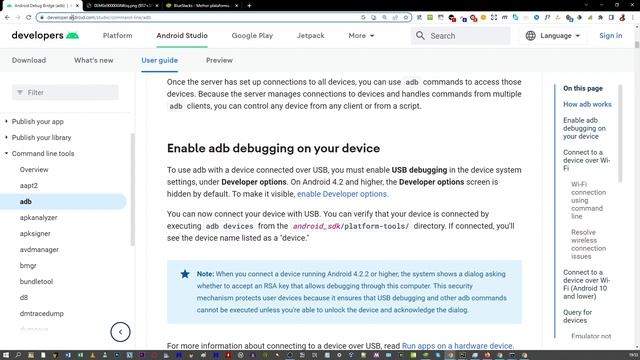Switch to What's new tab
640x360 pixels.
93,60
